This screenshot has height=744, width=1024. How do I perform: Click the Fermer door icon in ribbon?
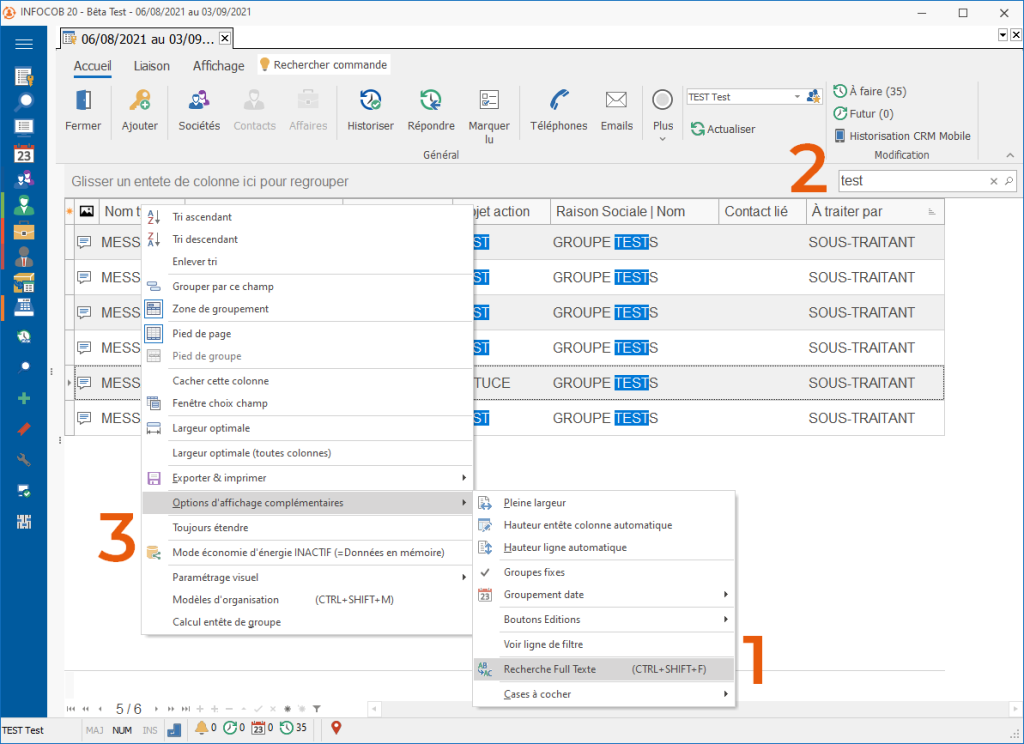[83, 102]
